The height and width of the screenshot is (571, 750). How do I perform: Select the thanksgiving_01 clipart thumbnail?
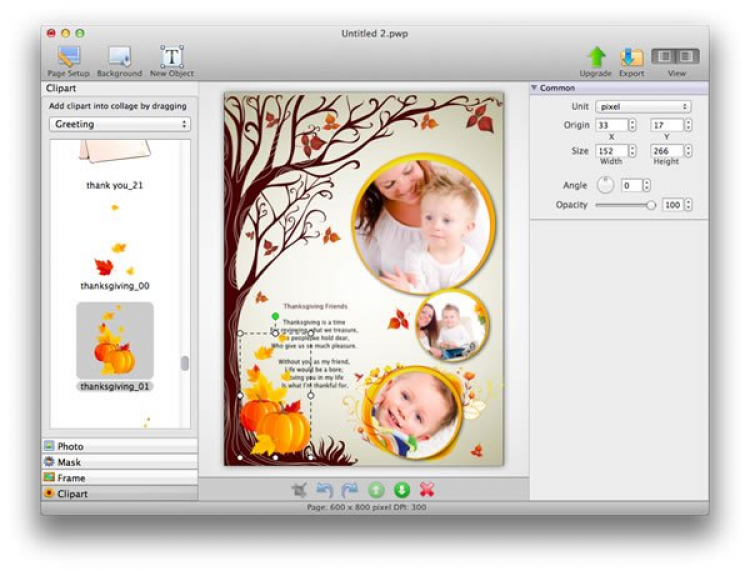(115, 341)
